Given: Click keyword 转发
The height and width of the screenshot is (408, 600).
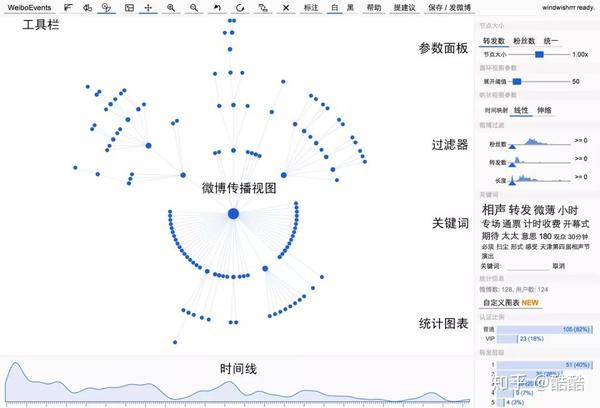Looking at the screenshot, I should (x=520, y=210).
